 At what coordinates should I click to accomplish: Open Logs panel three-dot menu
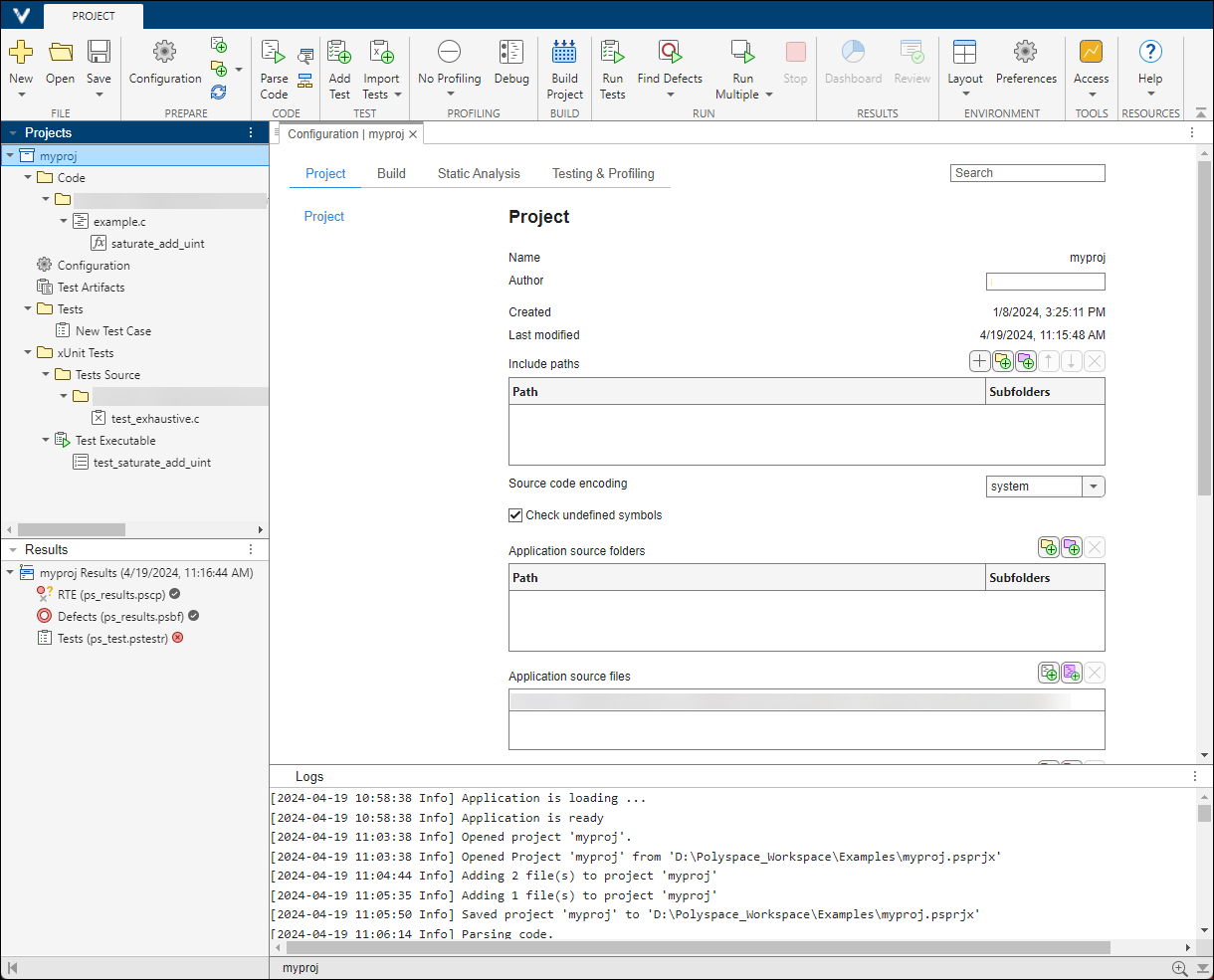(x=1195, y=776)
